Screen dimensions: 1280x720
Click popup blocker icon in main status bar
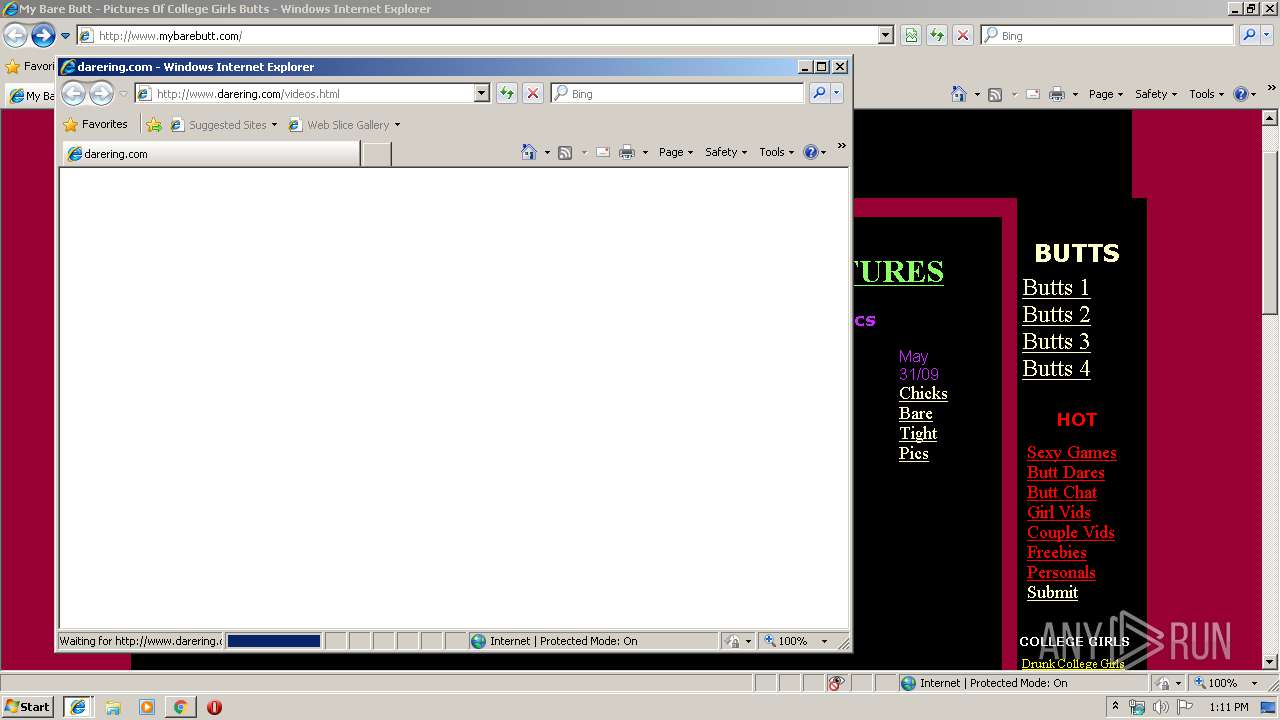click(837, 683)
